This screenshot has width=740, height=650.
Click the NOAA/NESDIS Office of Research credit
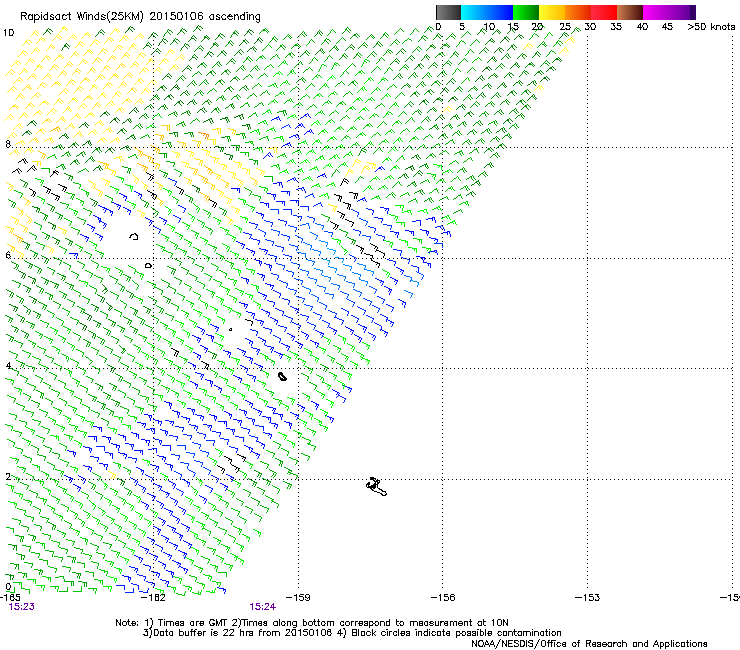(x=589, y=644)
